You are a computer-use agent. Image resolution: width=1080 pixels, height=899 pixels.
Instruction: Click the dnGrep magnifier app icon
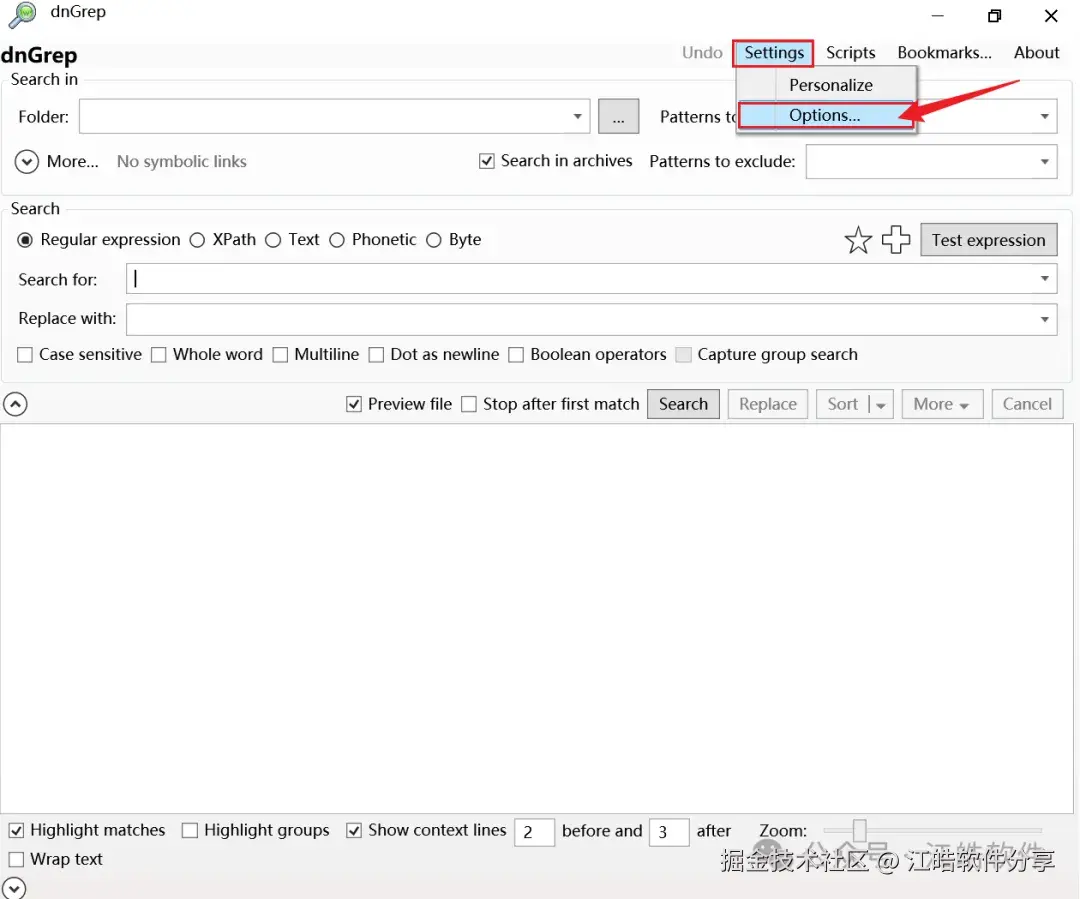point(23,14)
